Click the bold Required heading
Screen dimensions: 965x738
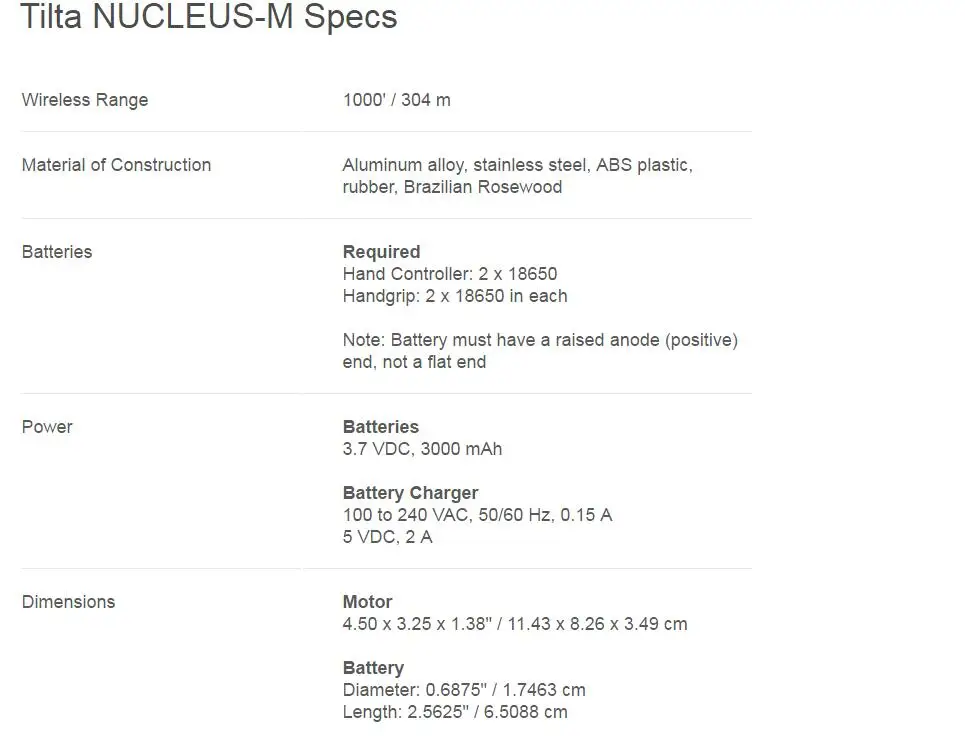tap(382, 252)
